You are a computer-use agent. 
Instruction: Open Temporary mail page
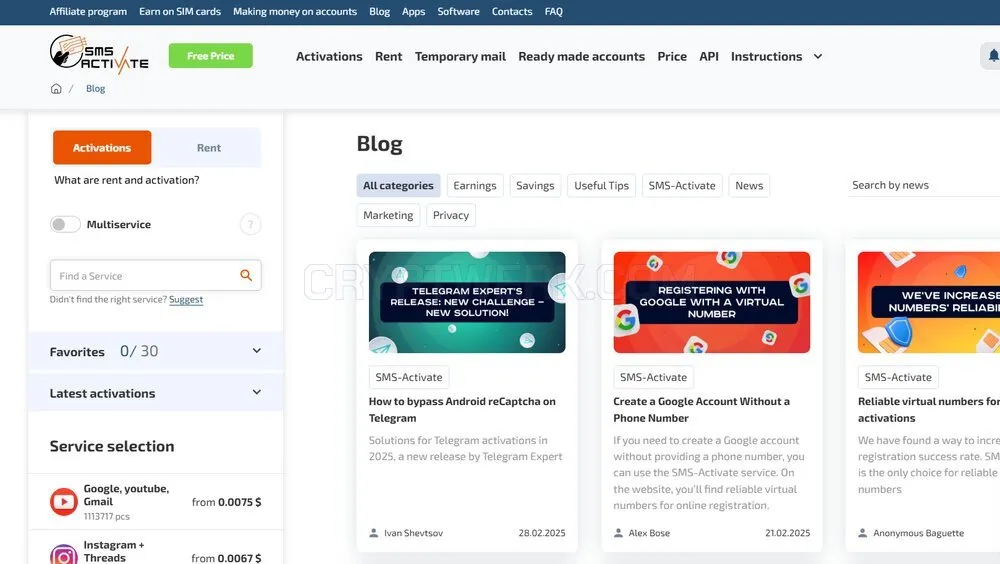click(x=460, y=56)
